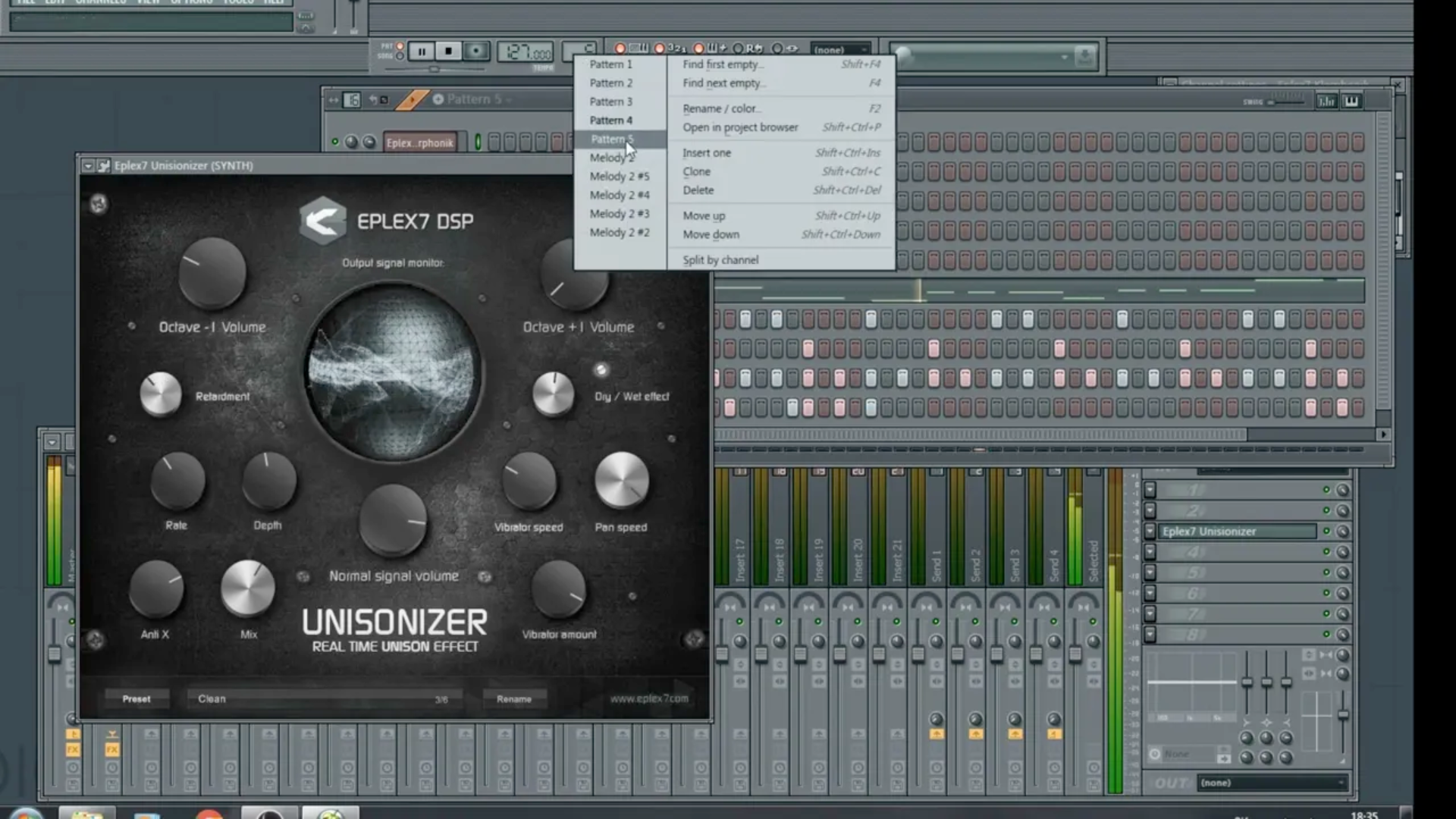Image resolution: width=1456 pixels, height=819 pixels.
Task: Select Insert one from the menu
Action: pos(781,152)
